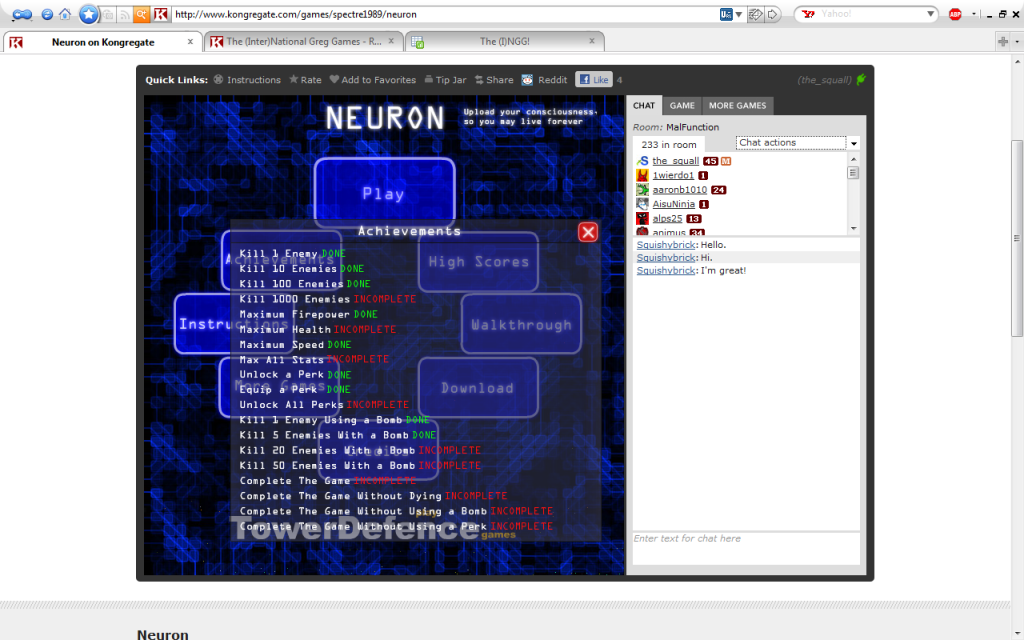The image size is (1024, 640).
Task: Click the Download button in the game
Action: pyautogui.click(x=478, y=388)
